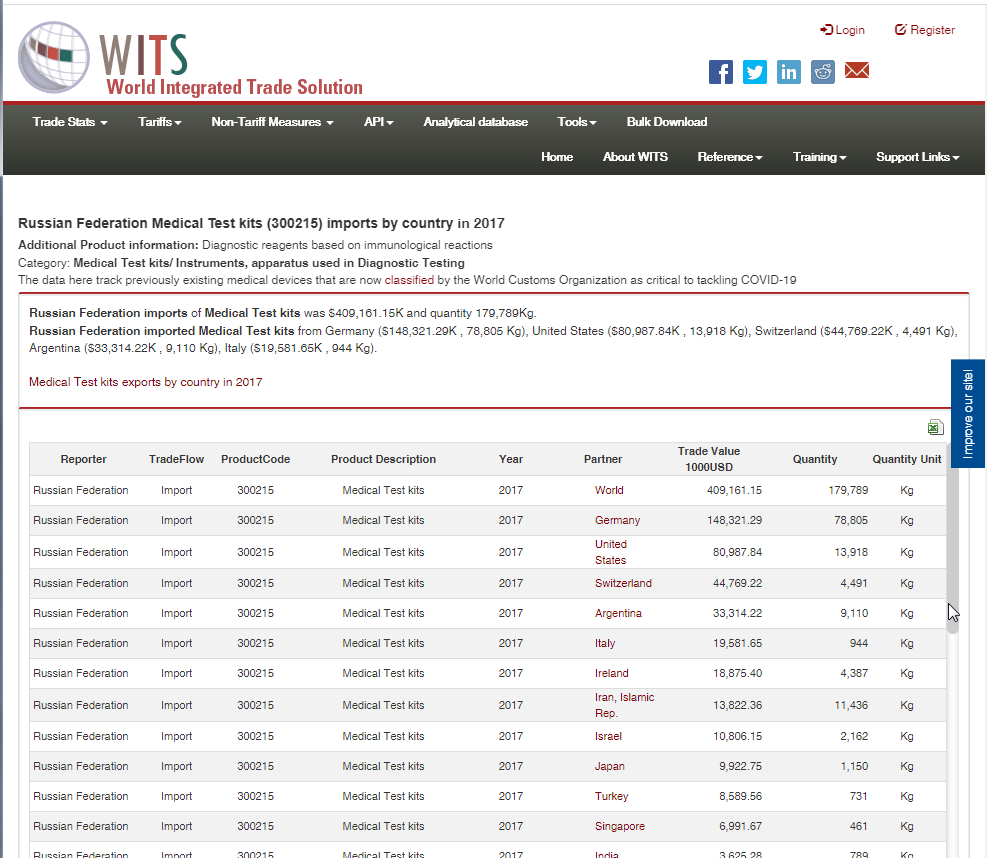Click the Partner column header
This screenshot has height=858, width=987.
(602, 460)
